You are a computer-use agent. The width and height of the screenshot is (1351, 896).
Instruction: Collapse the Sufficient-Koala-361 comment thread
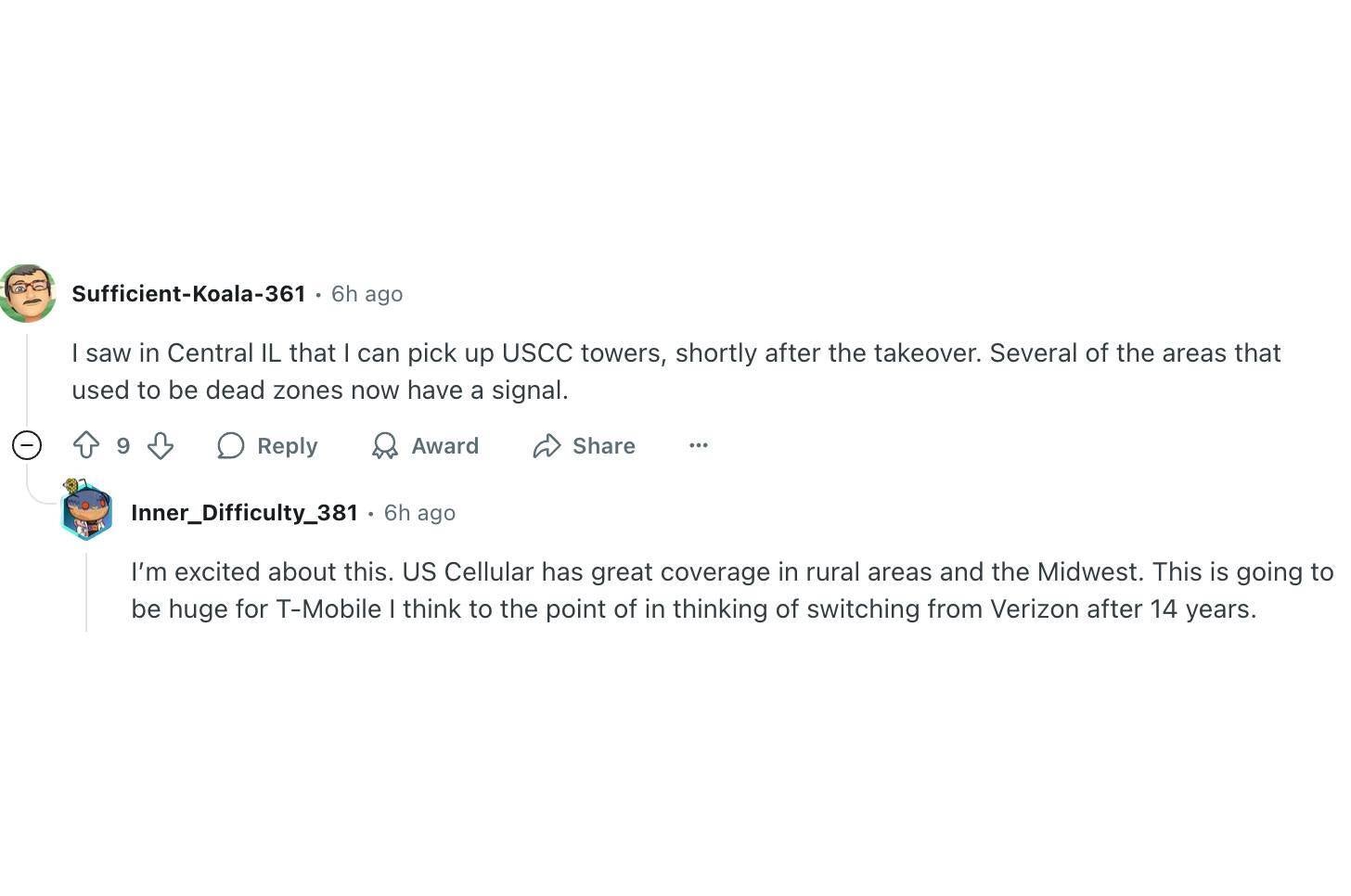pos(27,446)
